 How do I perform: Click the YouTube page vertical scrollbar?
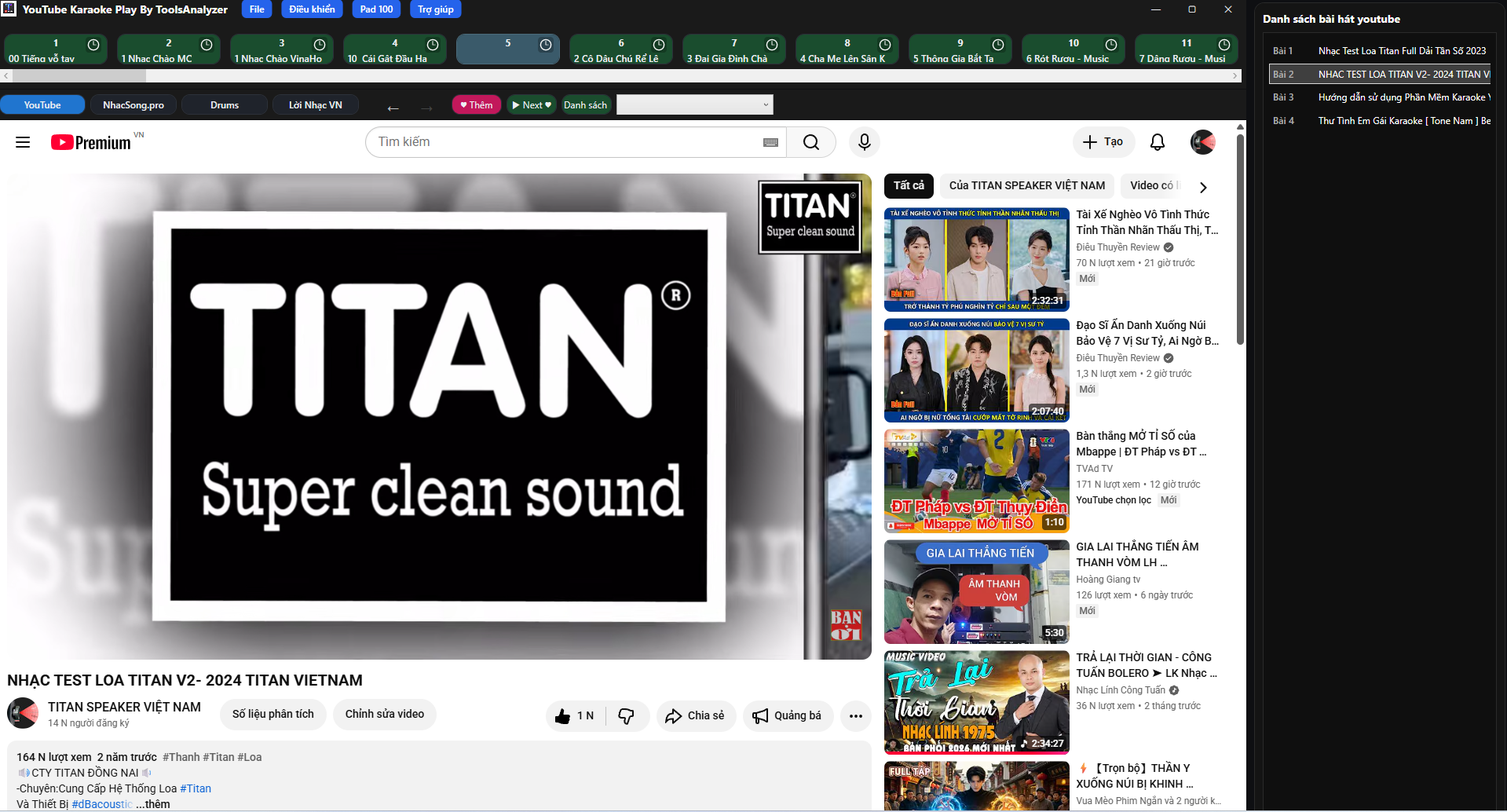tap(1240, 240)
